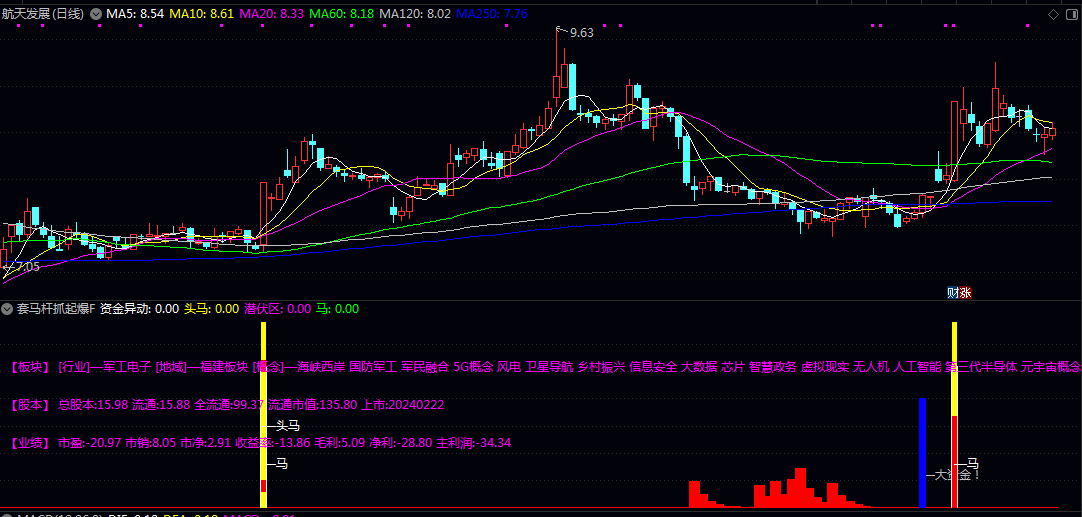Expand the 套马杆抓起爆F indicator dropdown arrow
The image size is (1082, 517).
point(7,309)
